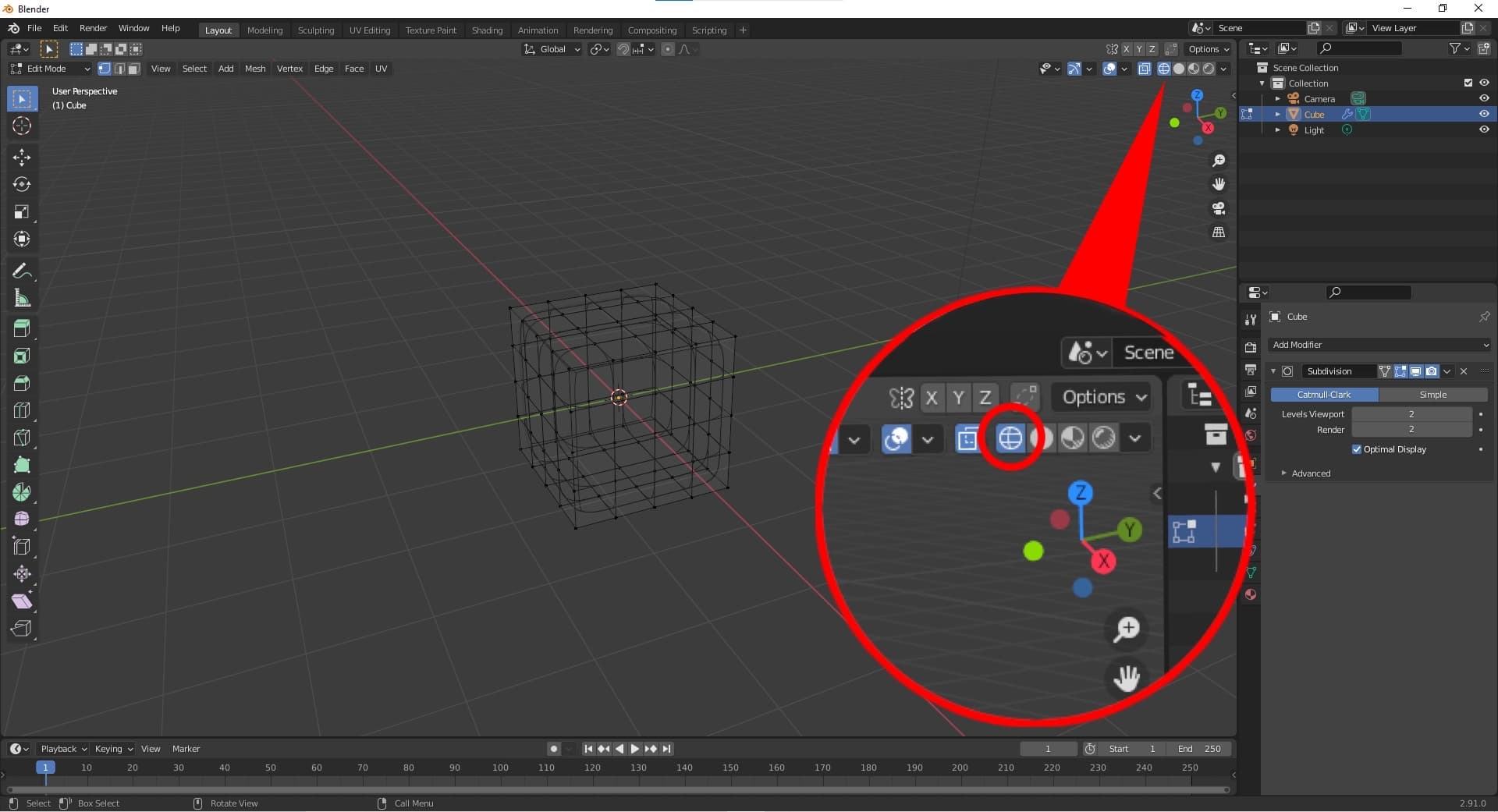
Task: Toggle X-Ray mode in the viewport header
Action: tap(1145, 69)
